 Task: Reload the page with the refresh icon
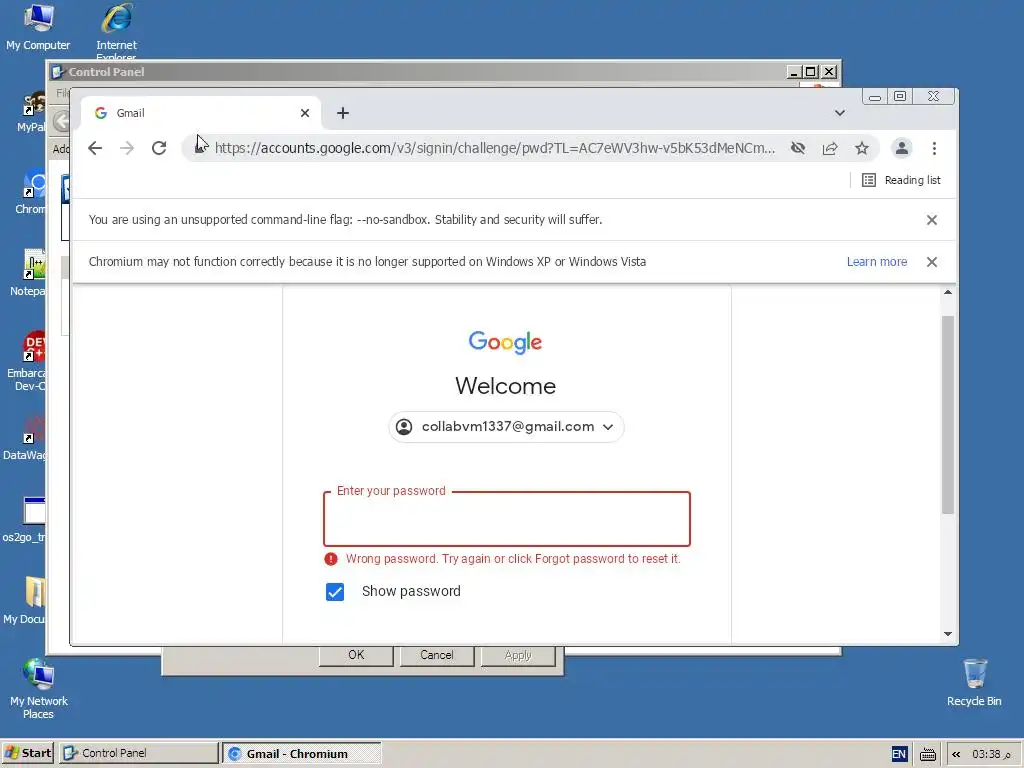pyautogui.click(x=159, y=148)
